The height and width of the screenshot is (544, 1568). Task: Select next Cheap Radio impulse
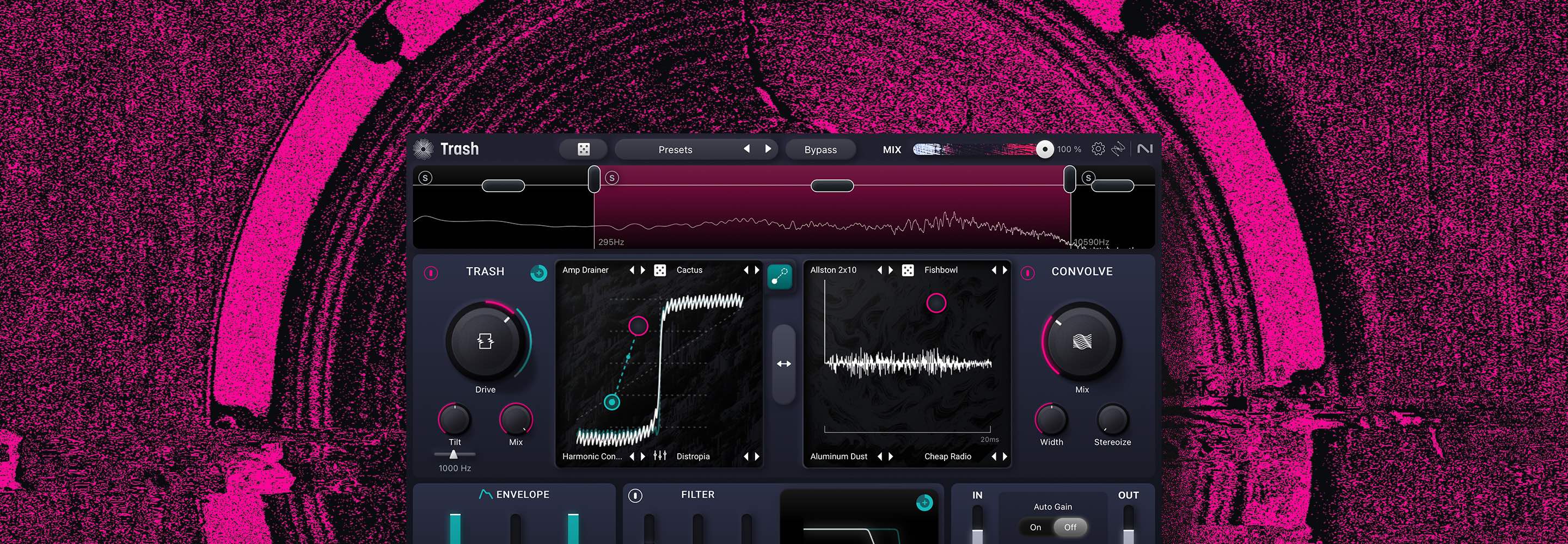1005,456
